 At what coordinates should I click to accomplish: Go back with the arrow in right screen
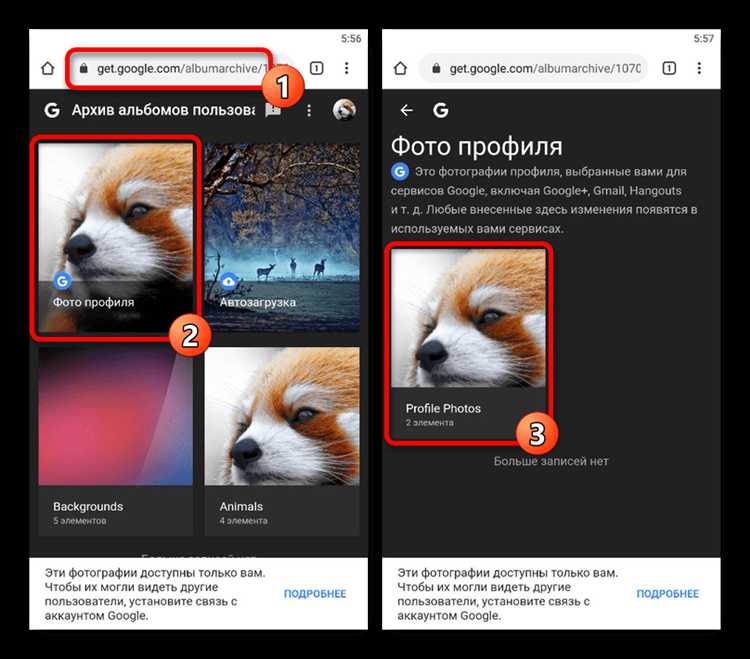tap(407, 110)
